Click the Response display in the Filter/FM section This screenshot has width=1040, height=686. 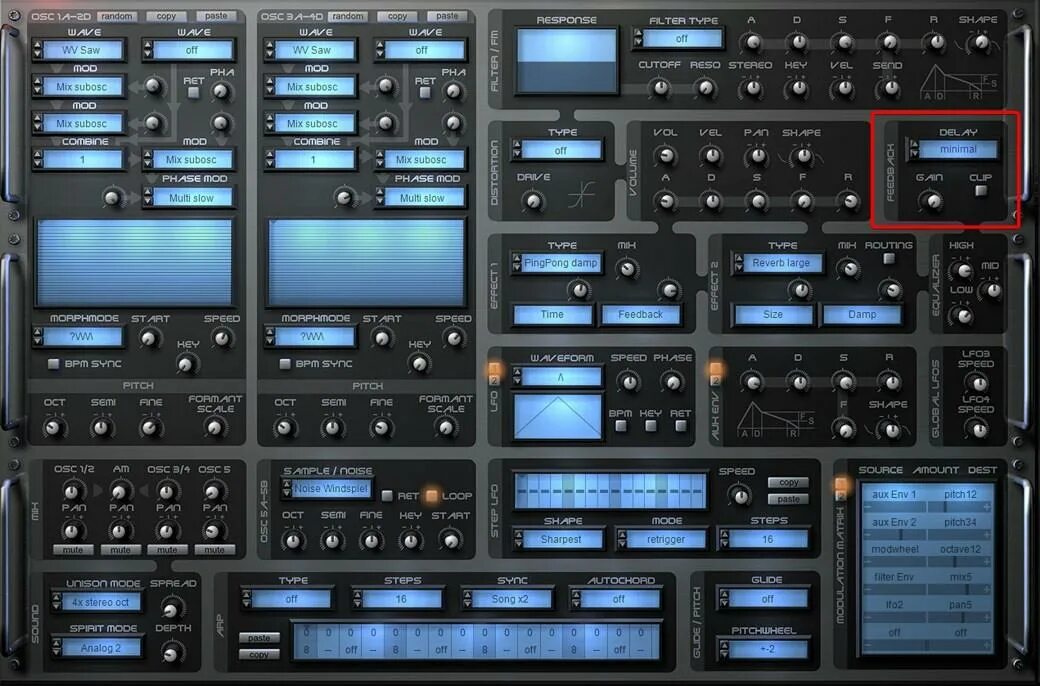click(x=564, y=60)
